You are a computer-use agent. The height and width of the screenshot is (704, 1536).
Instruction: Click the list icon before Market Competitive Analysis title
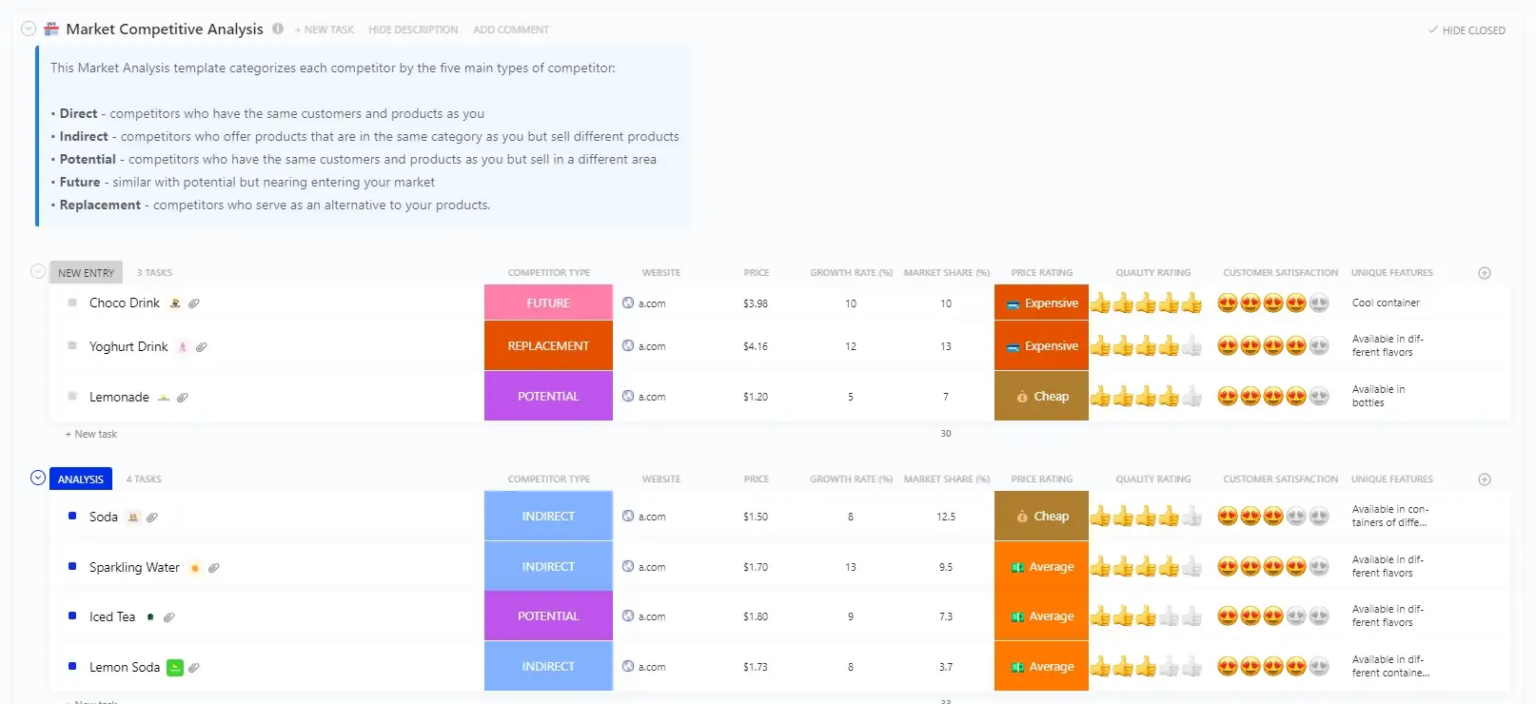pyautogui.click(x=49, y=29)
